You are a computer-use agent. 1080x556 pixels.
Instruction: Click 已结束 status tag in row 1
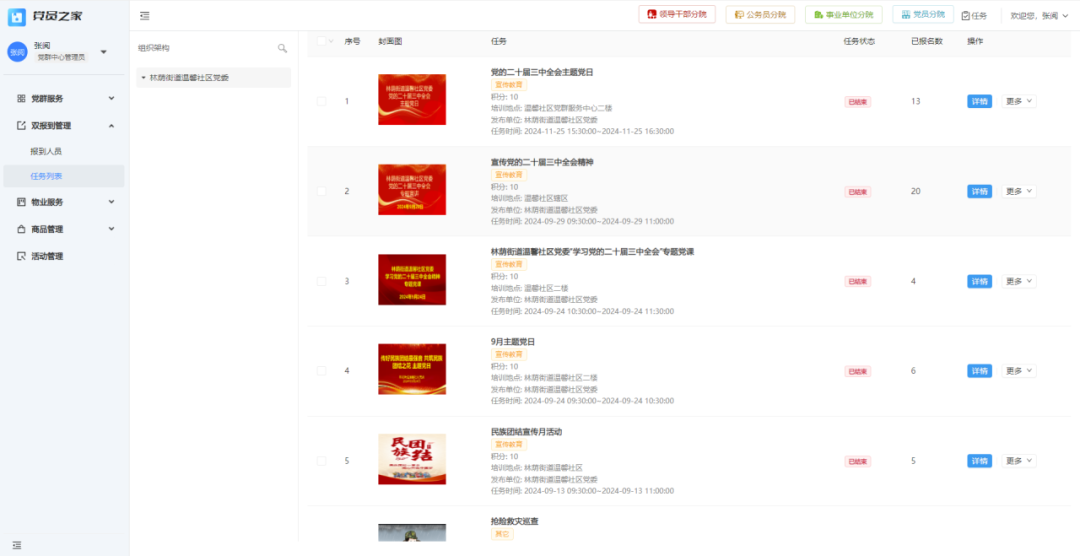click(858, 102)
